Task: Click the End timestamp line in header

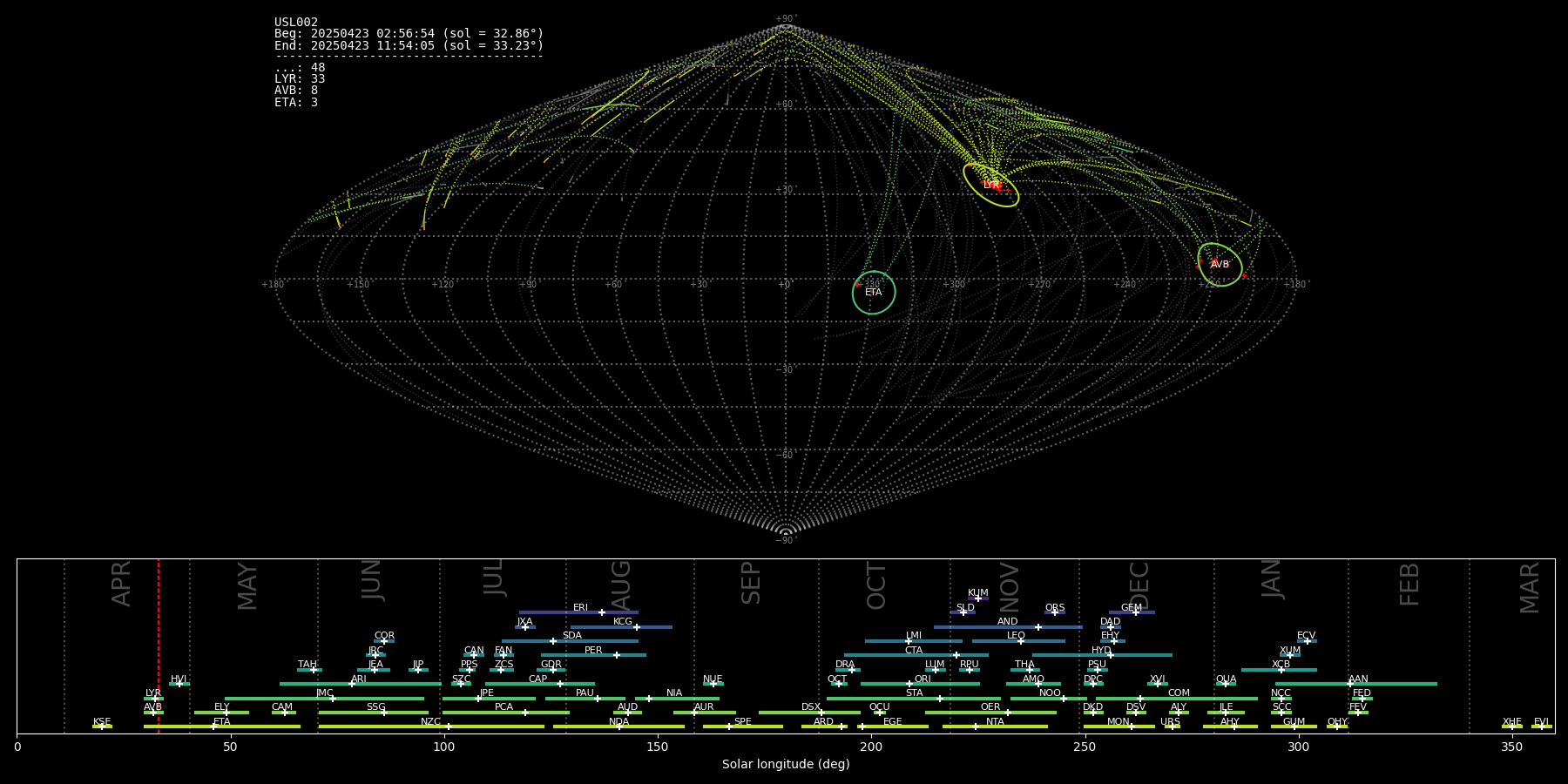Action: click(409, 45)
